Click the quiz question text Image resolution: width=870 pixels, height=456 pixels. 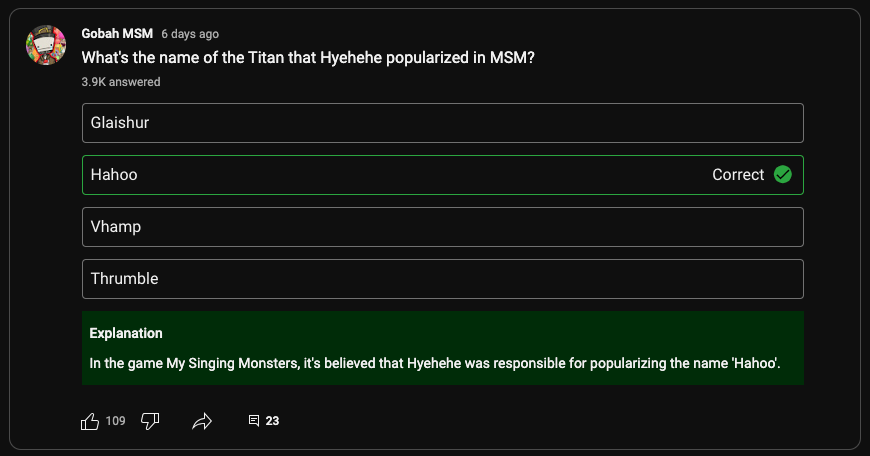pyautogui.click(x=308, y=58)
